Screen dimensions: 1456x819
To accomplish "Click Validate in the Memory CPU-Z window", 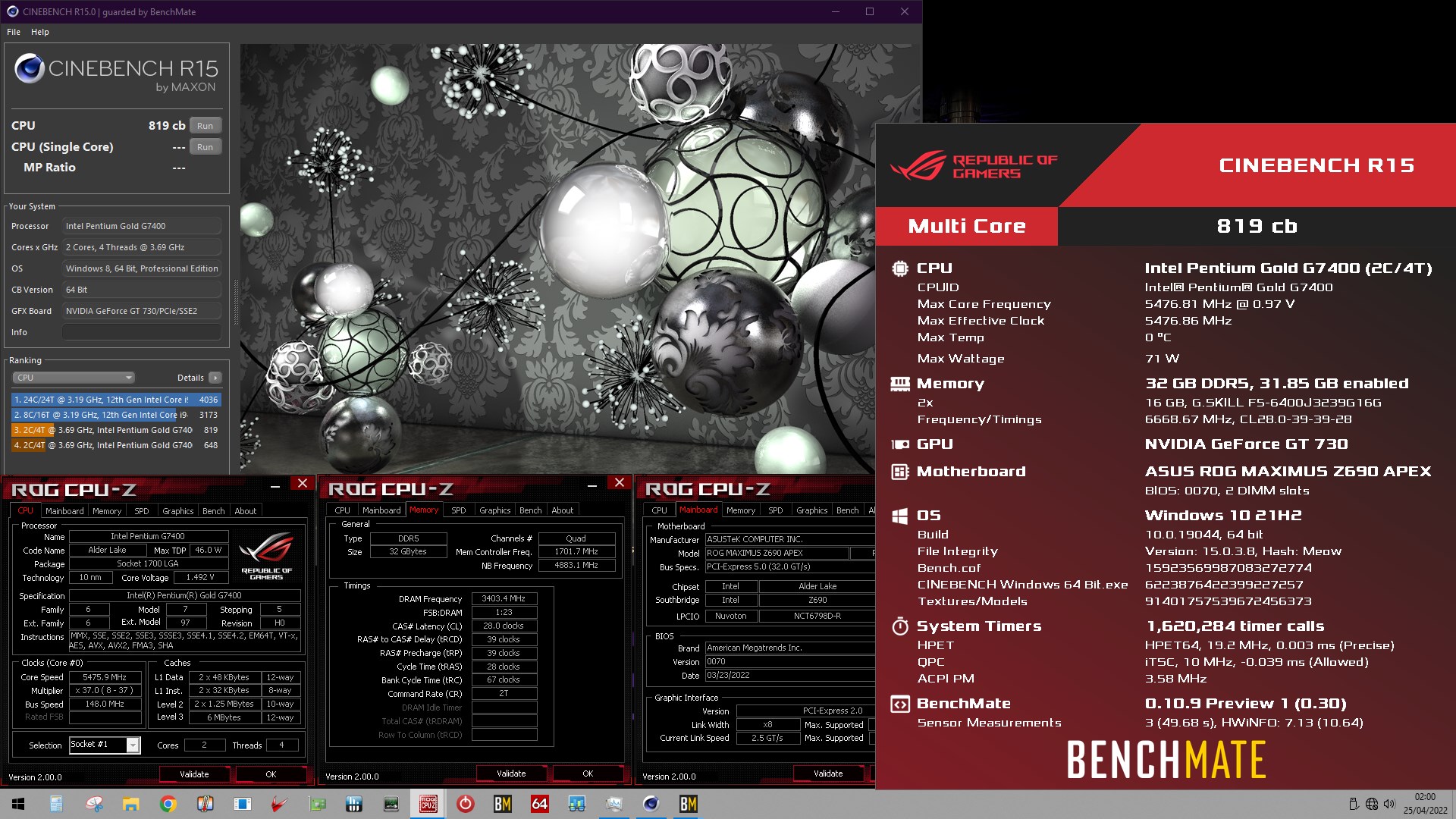I will pos(511,773).
